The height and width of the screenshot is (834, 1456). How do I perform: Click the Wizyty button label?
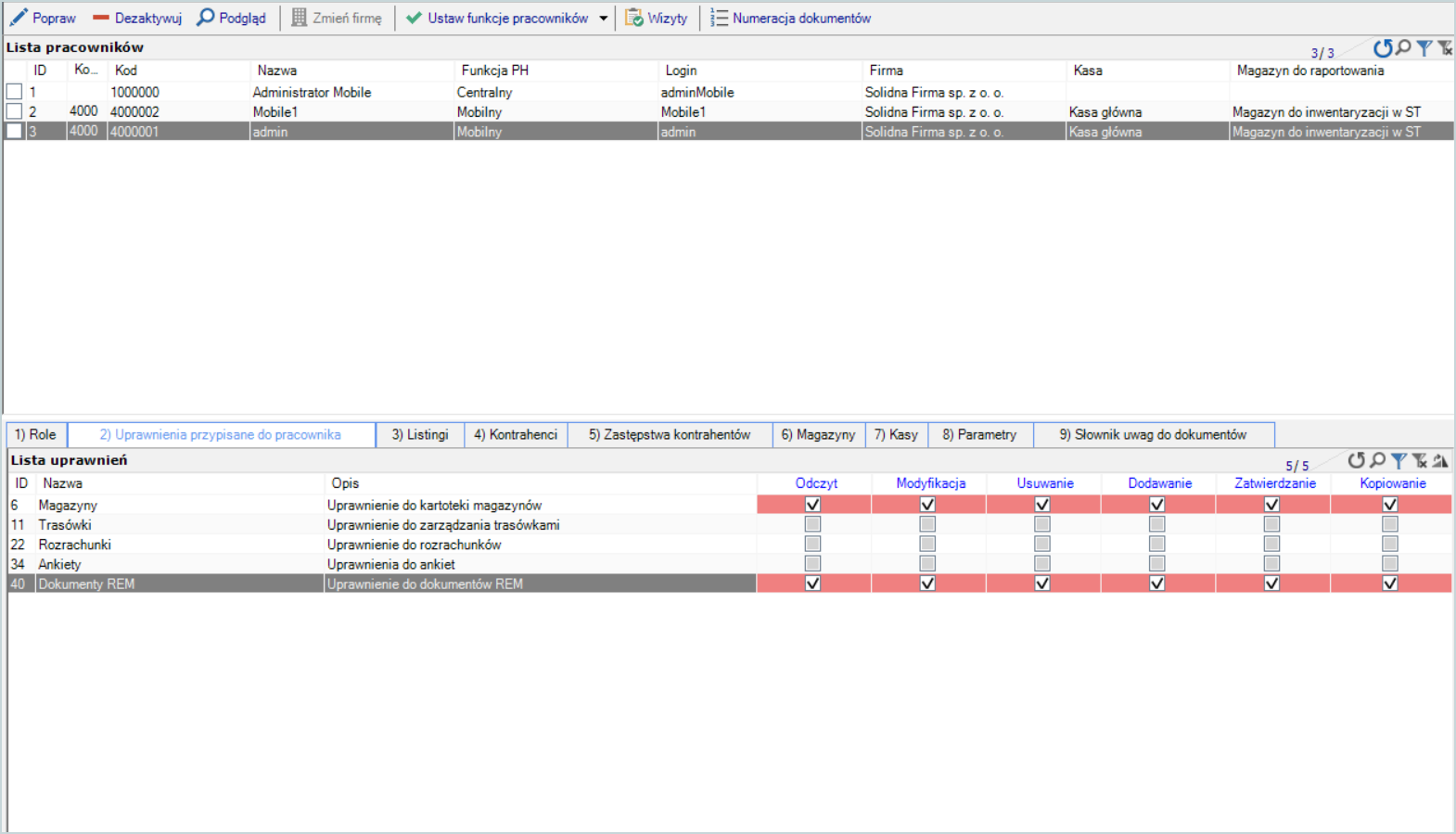tap(668, 18)
